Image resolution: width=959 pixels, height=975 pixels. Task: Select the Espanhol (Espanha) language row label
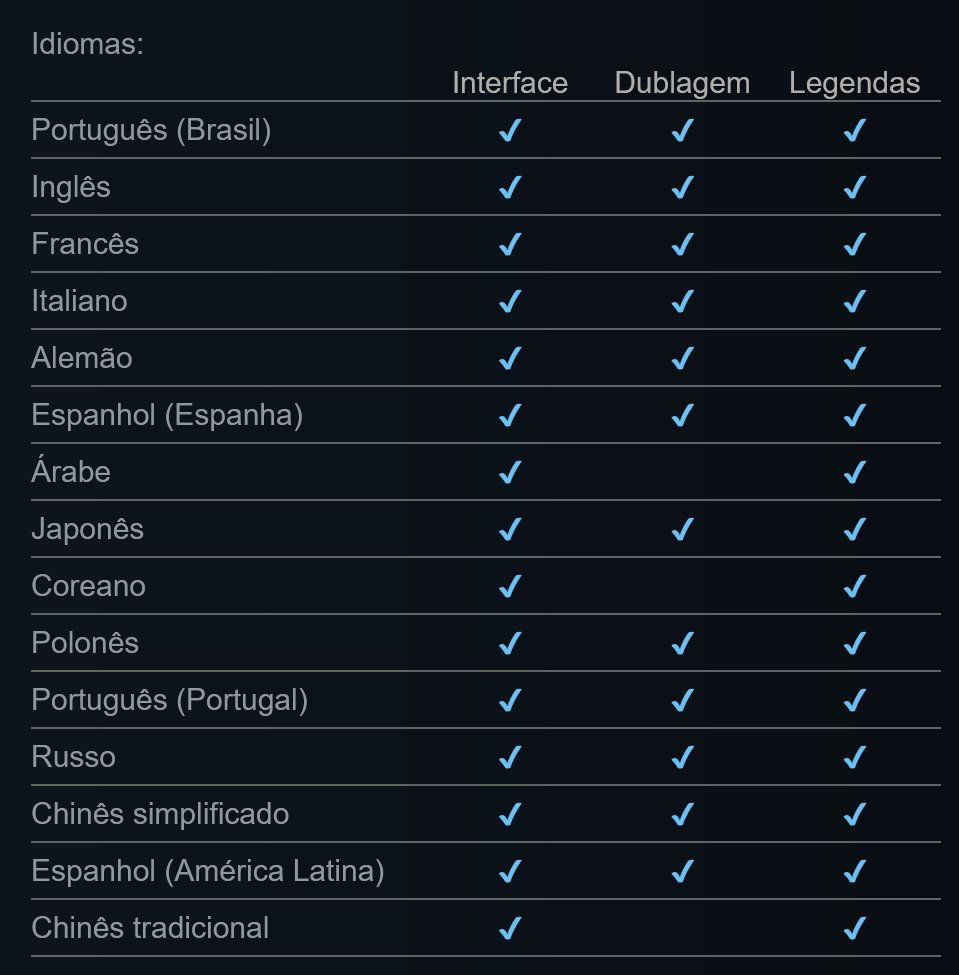tap(167, 415)
